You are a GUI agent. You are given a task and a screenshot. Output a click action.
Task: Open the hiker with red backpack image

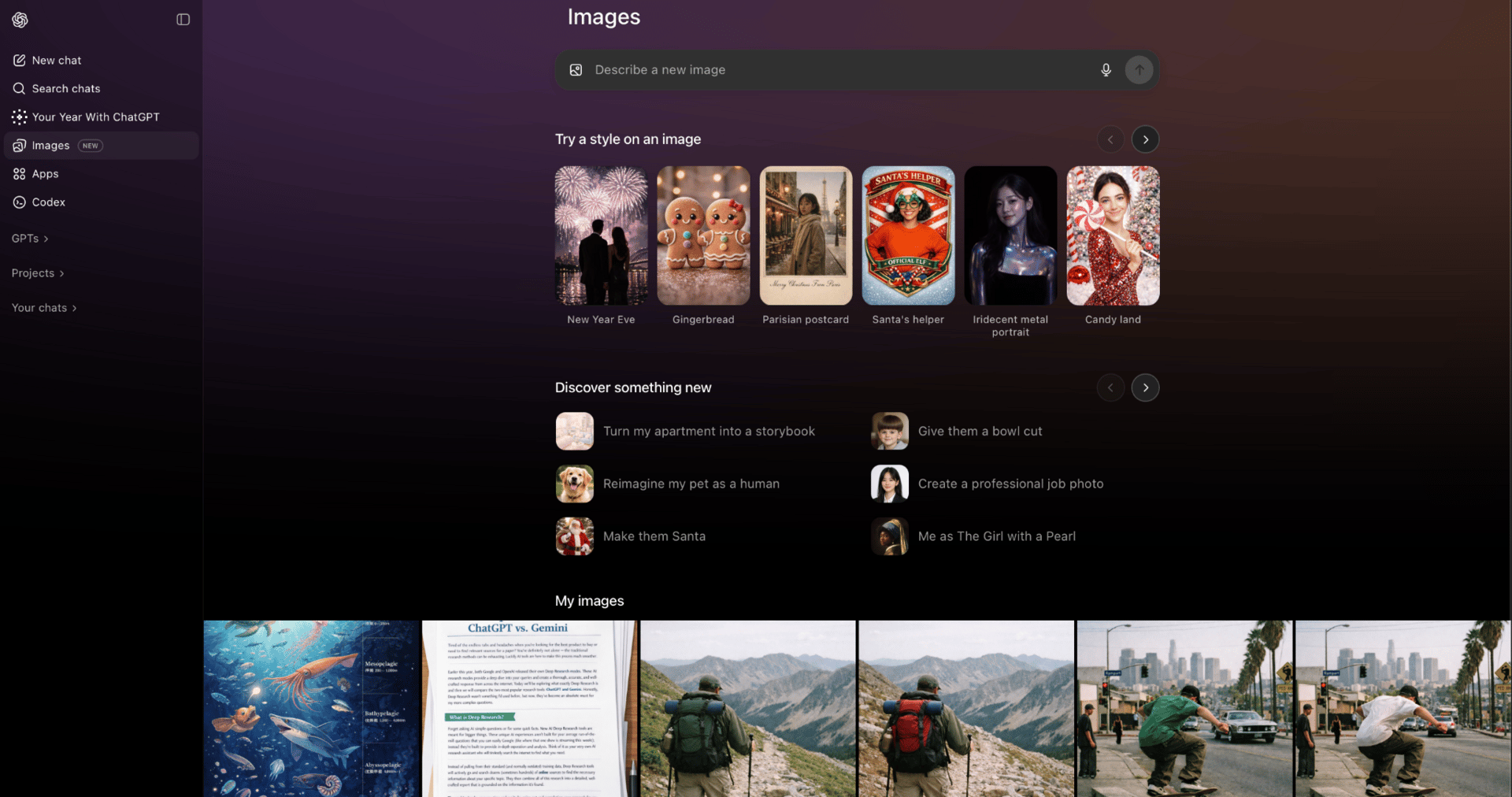click(966, 709)
